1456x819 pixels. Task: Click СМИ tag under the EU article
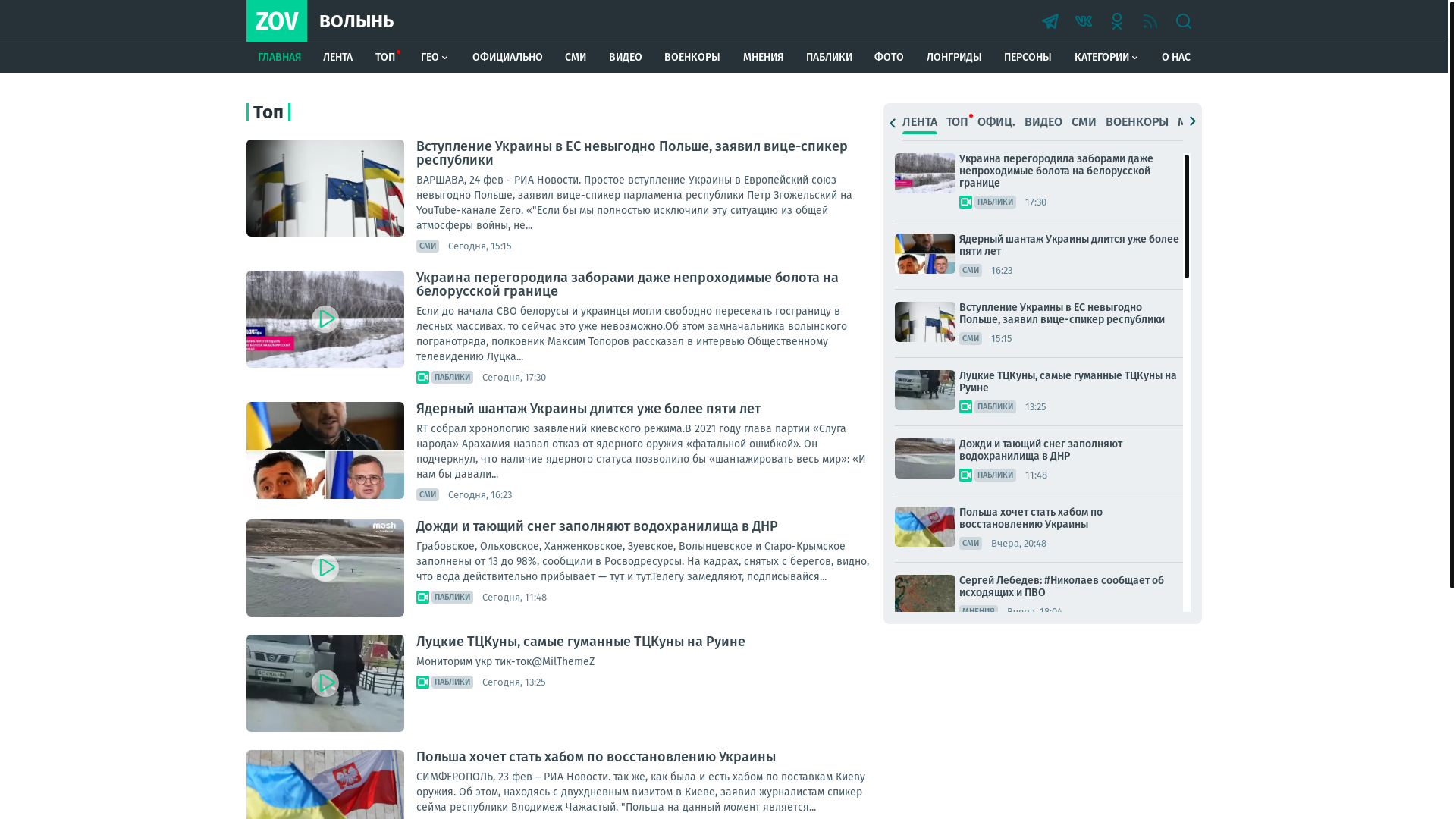click(428, 246)
